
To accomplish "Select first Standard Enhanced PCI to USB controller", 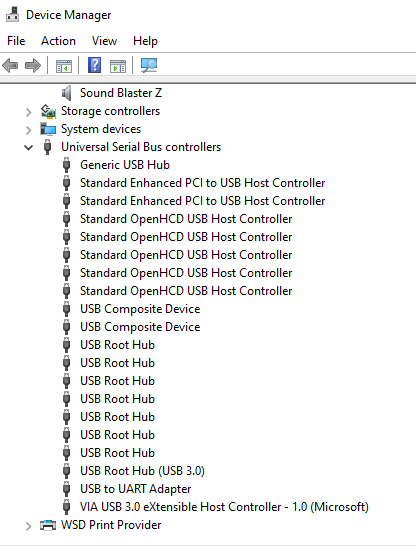I will (x=203, y=183).
